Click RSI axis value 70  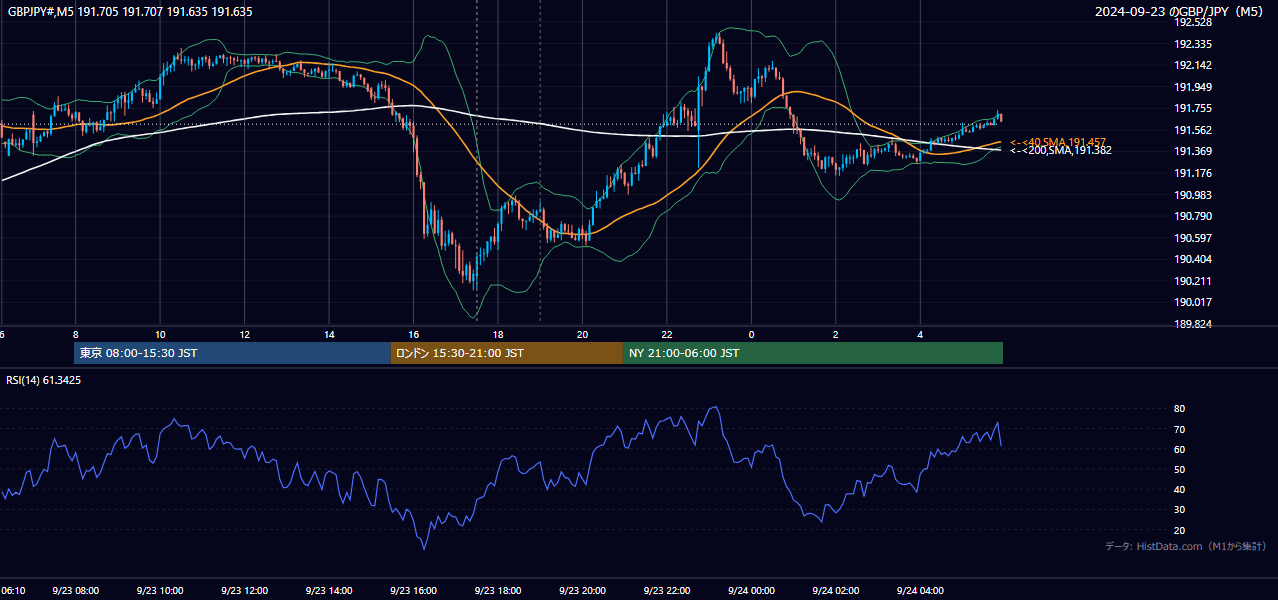point(1179,429)
